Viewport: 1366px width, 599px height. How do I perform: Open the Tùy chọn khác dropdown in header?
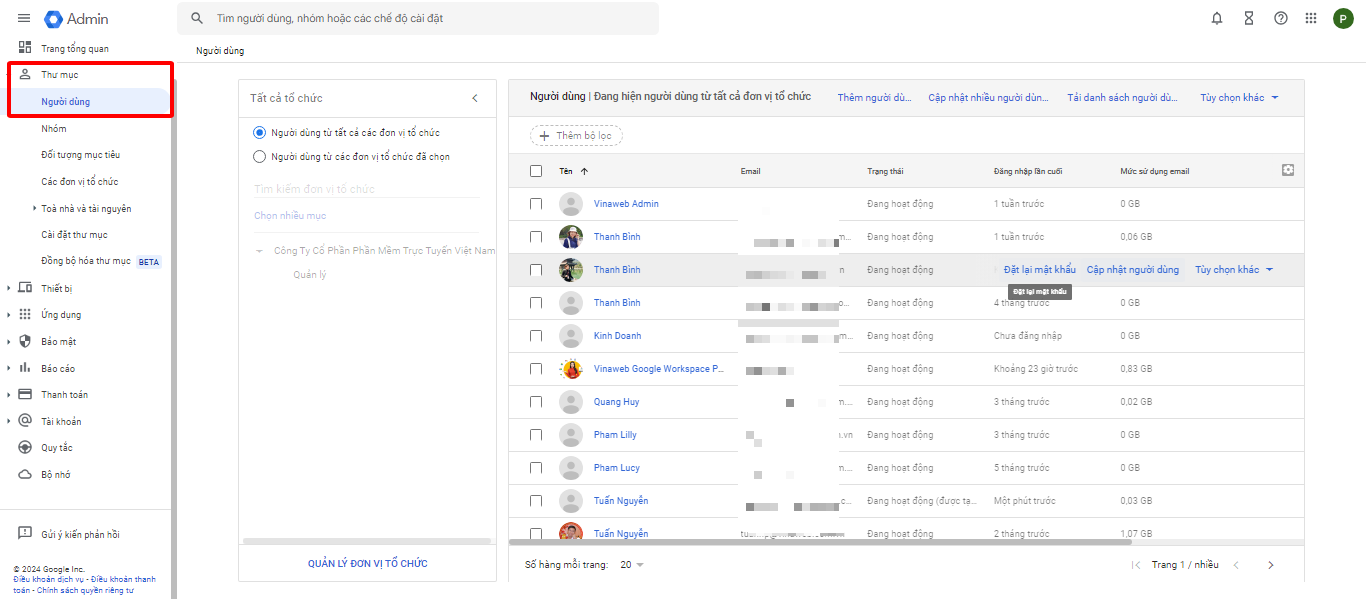click(x=1239, y=98)
